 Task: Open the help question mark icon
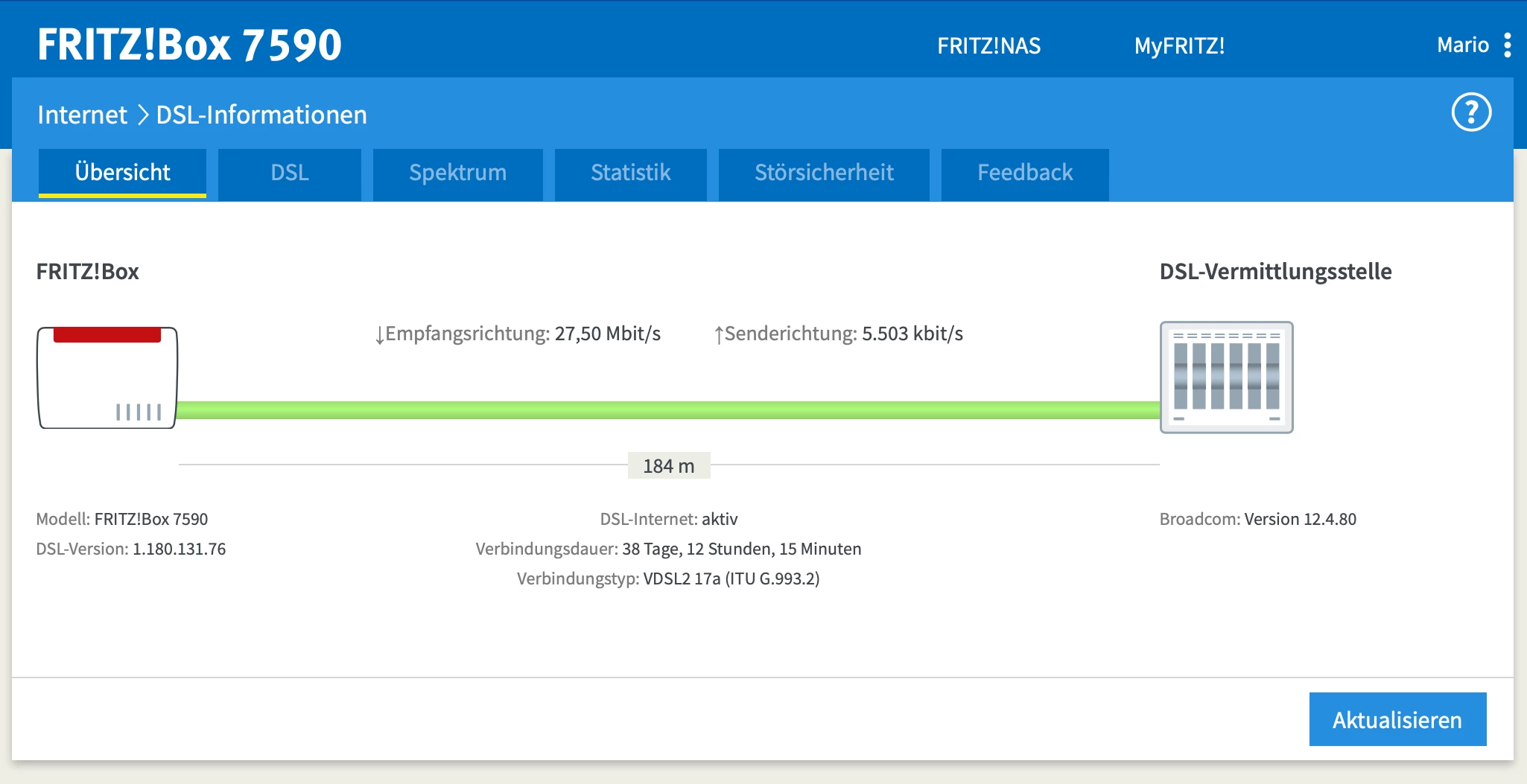(x=1471, y=112)
